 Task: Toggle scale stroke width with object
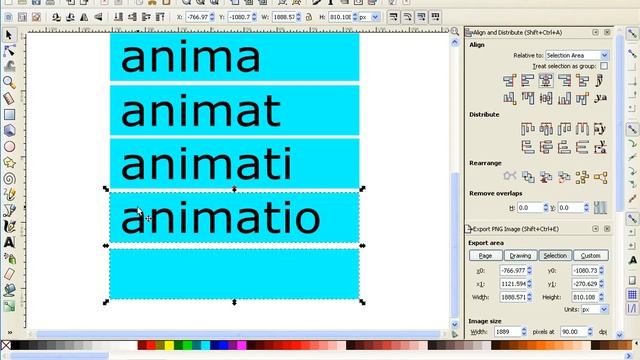tap(393, 17)
